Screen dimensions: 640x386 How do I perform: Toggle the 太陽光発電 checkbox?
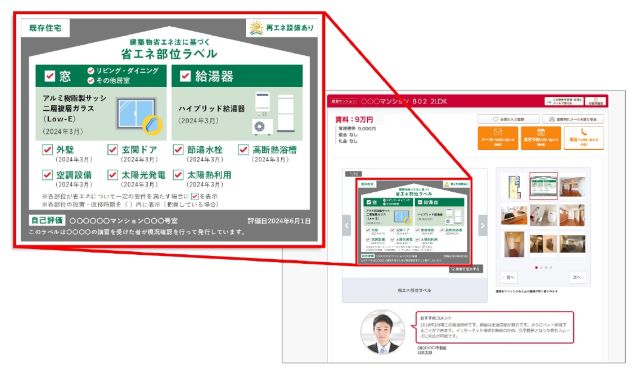[x=113, y=175]
